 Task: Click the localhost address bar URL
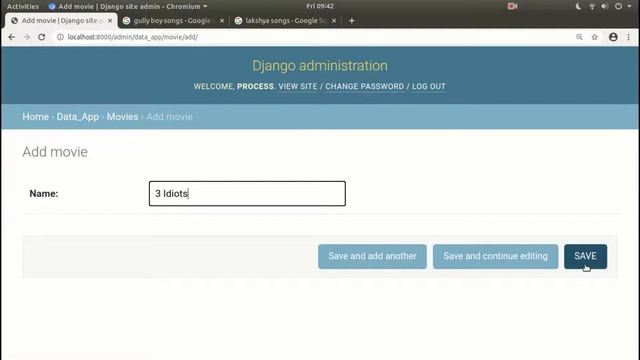133,37
